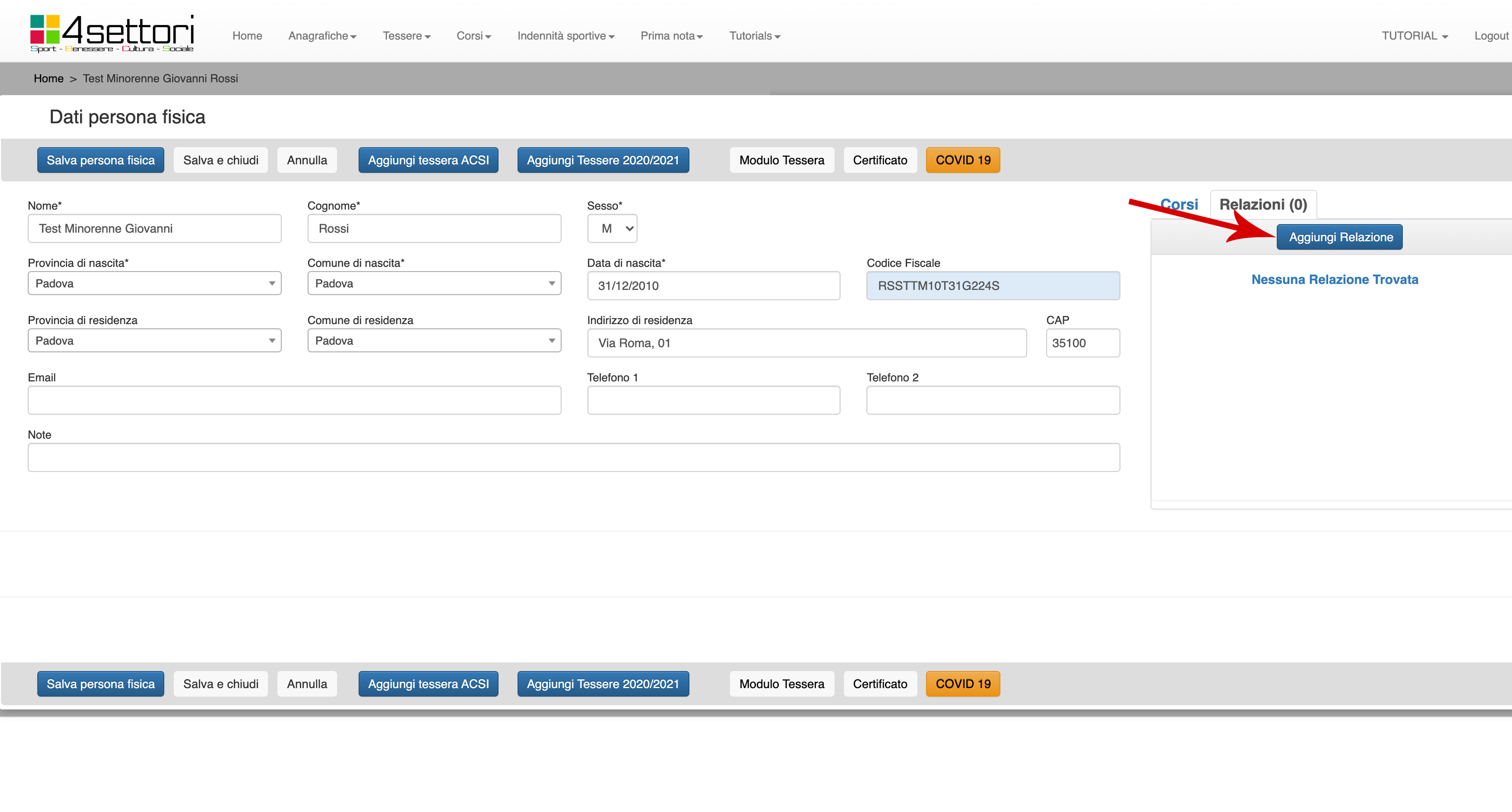Click the bottom Modulo Tessera button
1512x812 pixels.
[781, 684]
